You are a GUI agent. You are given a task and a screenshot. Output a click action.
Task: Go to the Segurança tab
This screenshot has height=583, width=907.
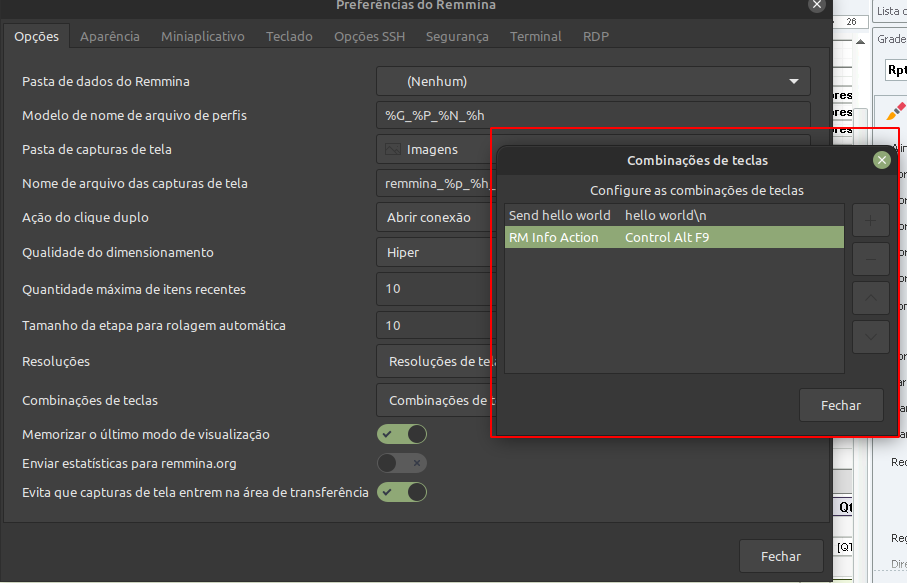pos(457,36)
